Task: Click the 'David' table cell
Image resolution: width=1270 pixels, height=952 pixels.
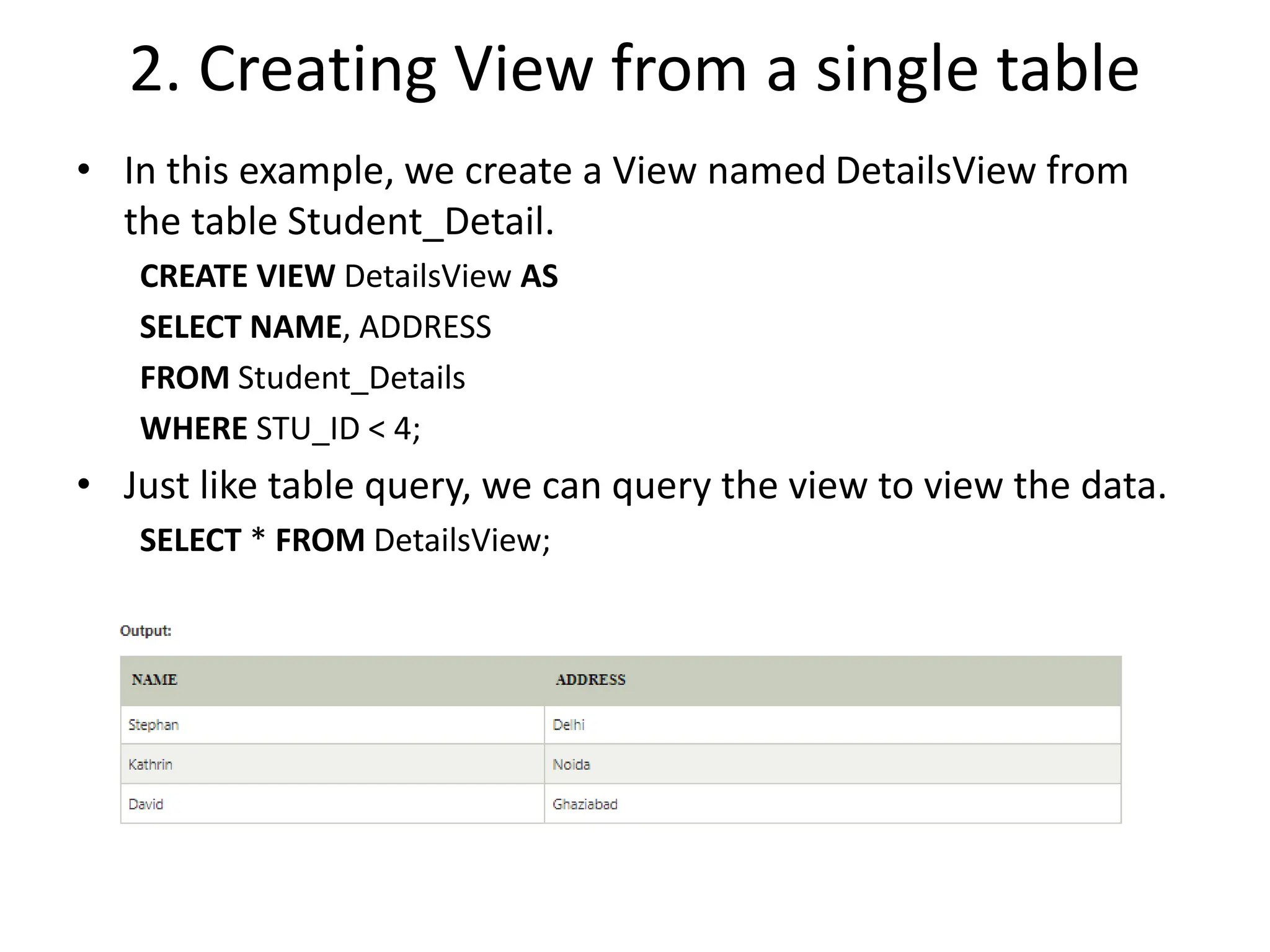Action: point(332,804)
